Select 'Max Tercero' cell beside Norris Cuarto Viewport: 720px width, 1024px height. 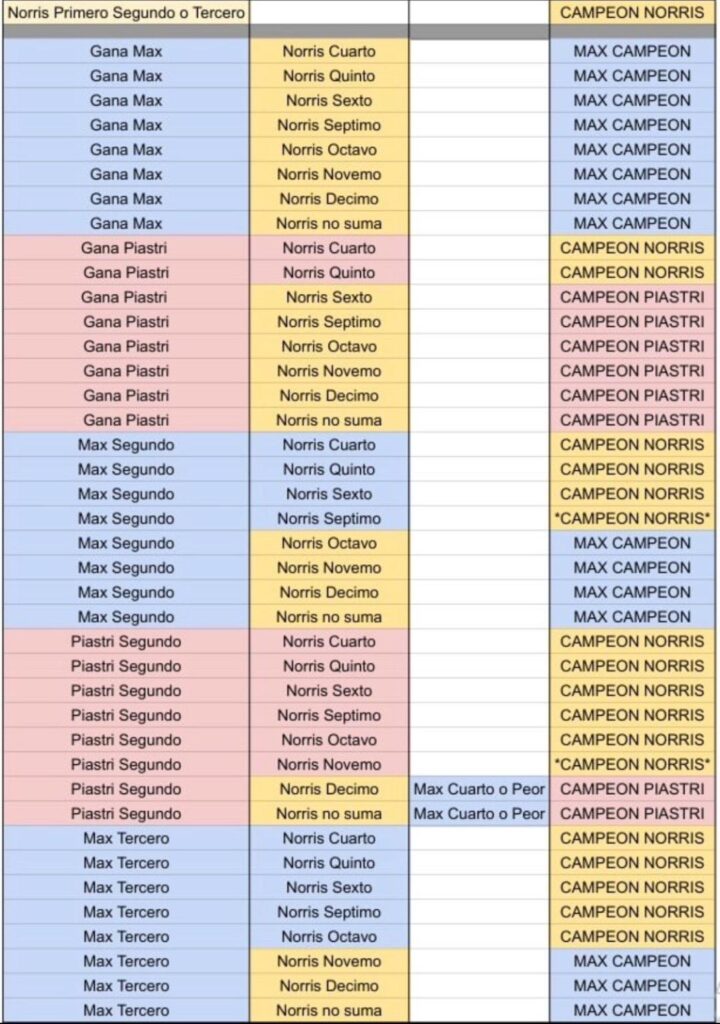point(126,838)
